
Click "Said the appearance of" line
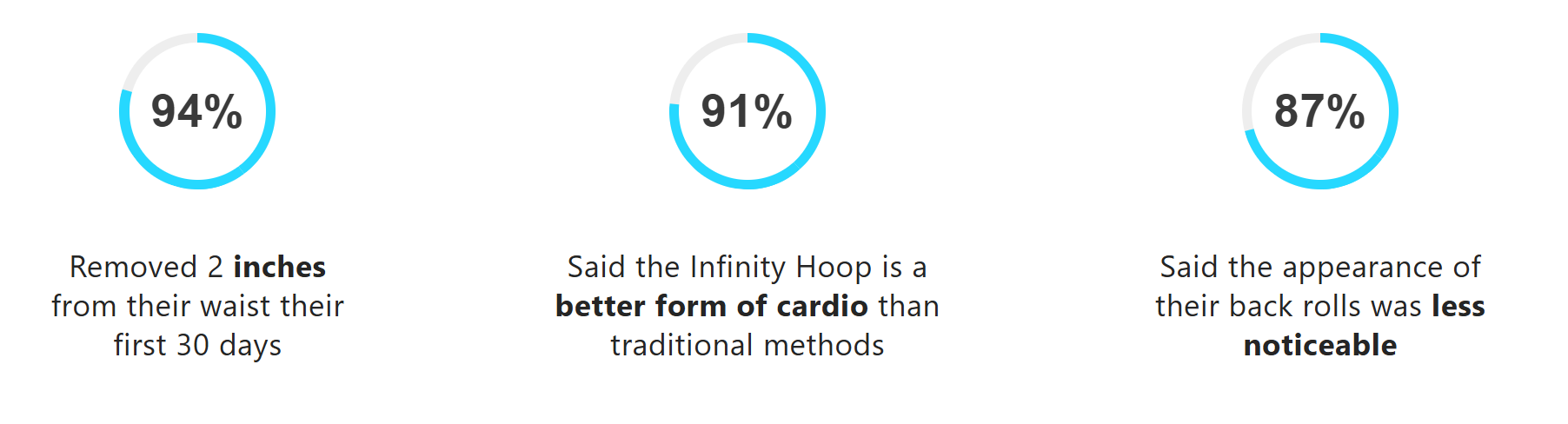tap(1319, 267)
